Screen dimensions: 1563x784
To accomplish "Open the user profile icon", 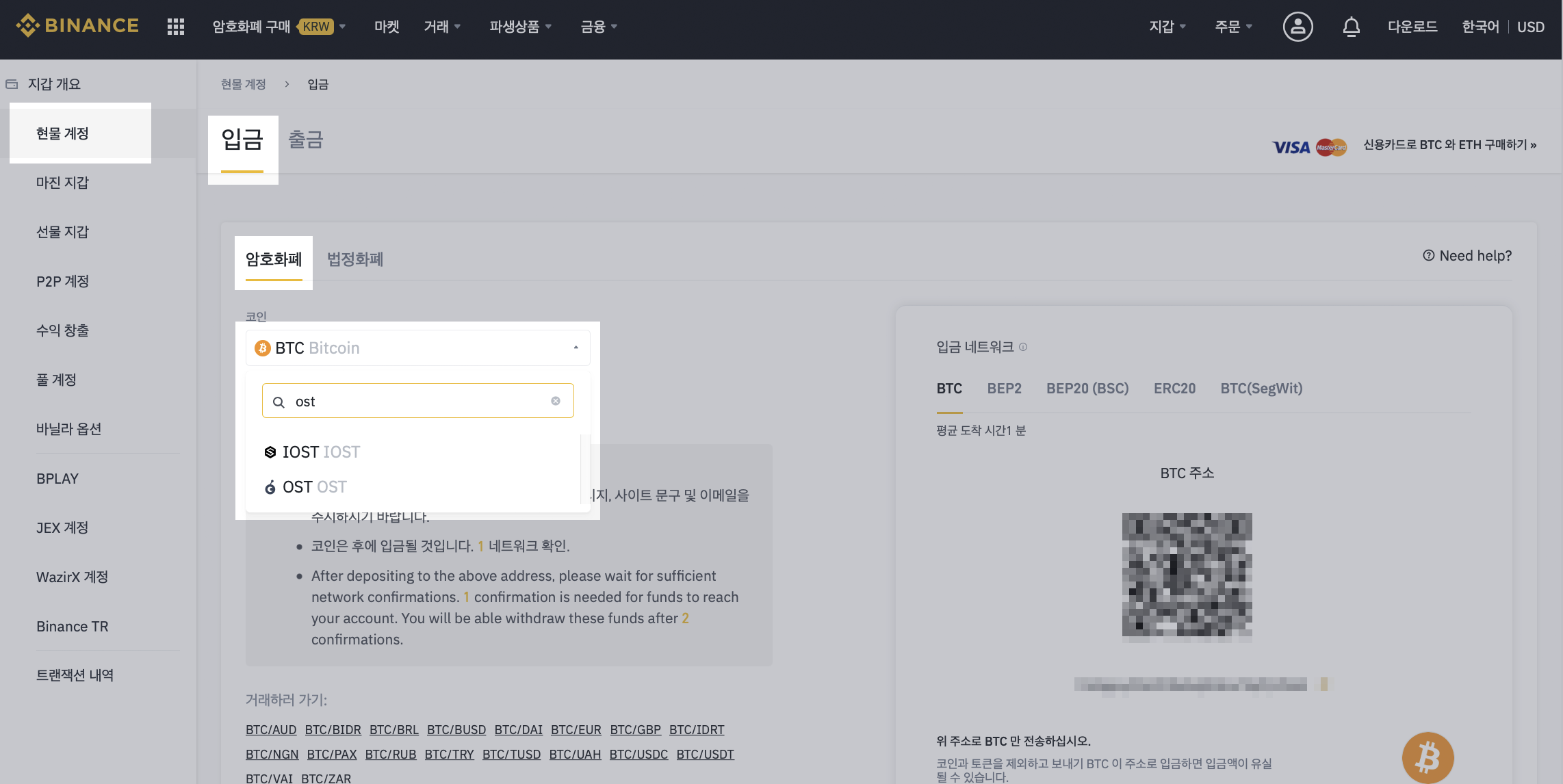I will coord(1297,27).
